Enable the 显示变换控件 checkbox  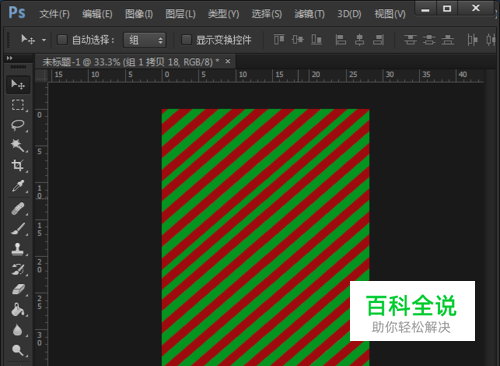(186, 40)
